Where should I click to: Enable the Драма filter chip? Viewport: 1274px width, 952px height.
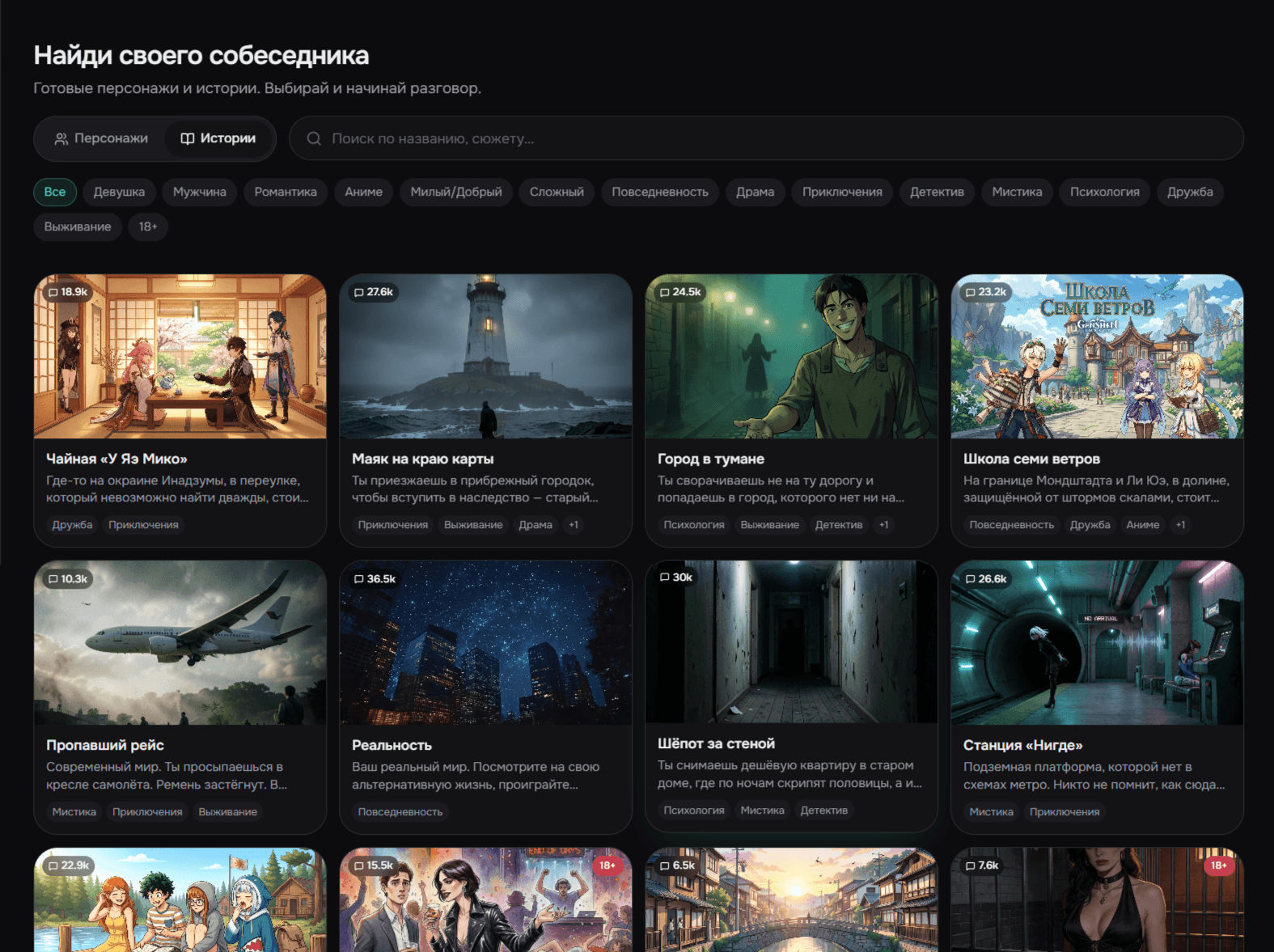pyautogui.click(x=756, y=192)
